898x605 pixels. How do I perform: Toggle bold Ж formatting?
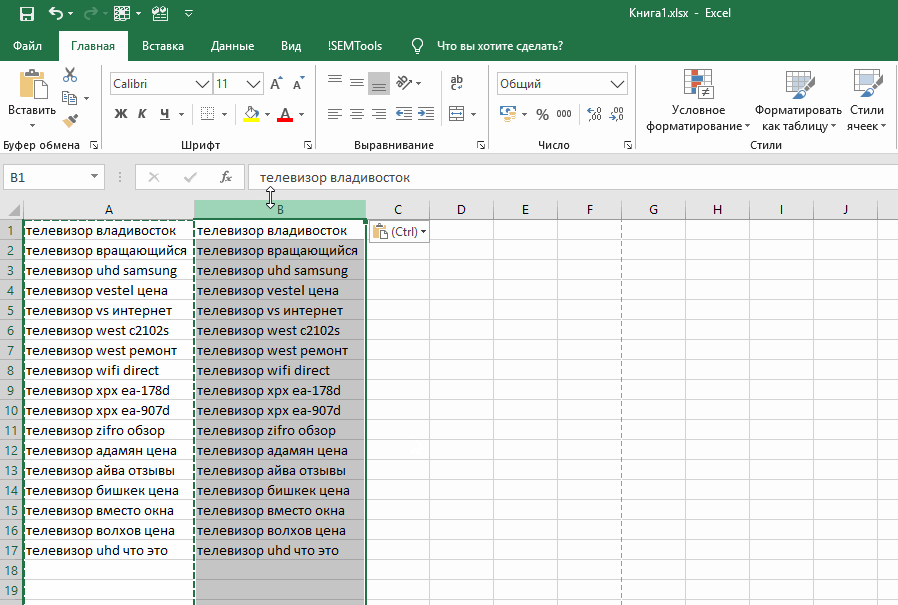(x=121, y=113)
